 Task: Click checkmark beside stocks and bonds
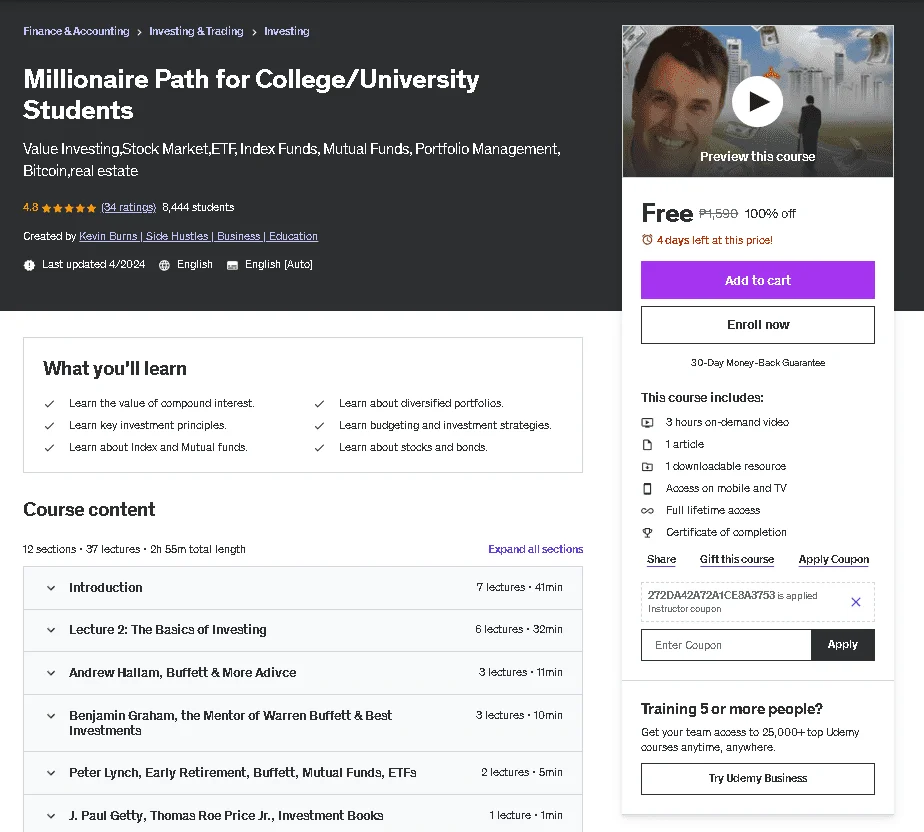click(x=319, y=448)
